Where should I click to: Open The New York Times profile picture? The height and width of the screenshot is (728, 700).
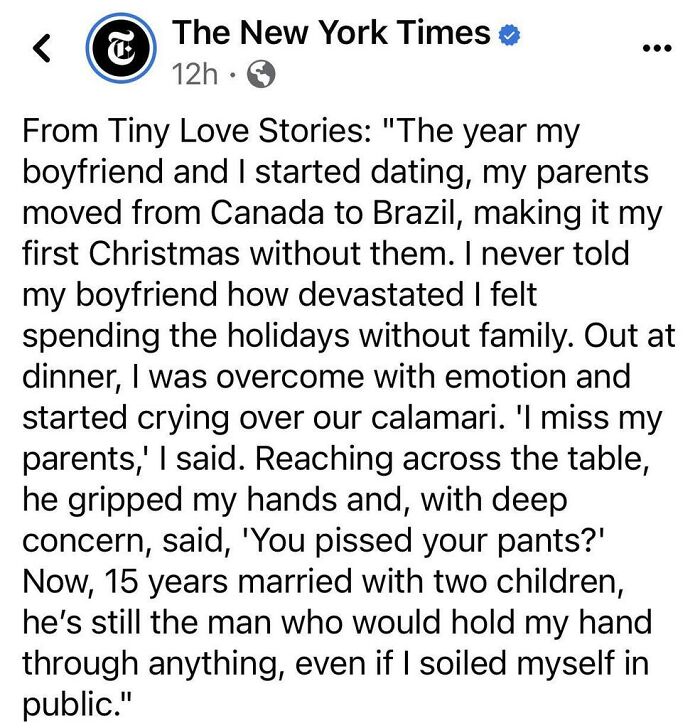pos(120,49)
